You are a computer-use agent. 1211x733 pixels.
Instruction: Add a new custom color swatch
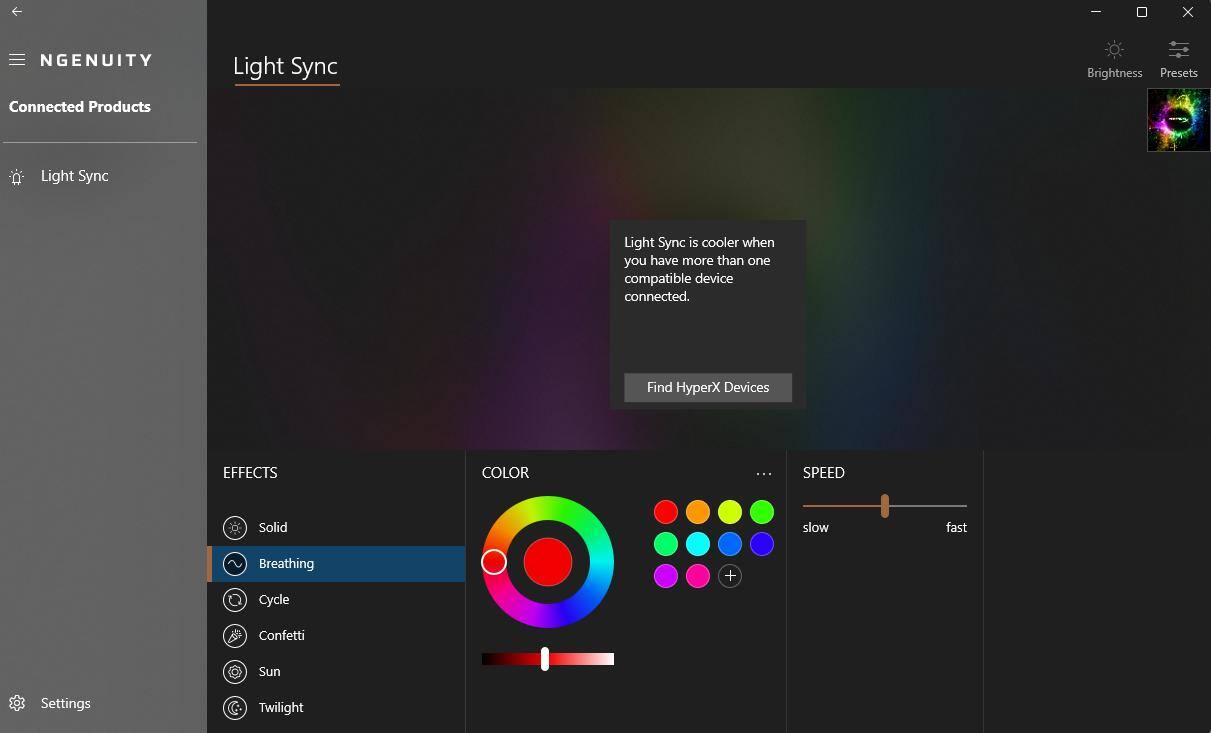tap(730, 576)
